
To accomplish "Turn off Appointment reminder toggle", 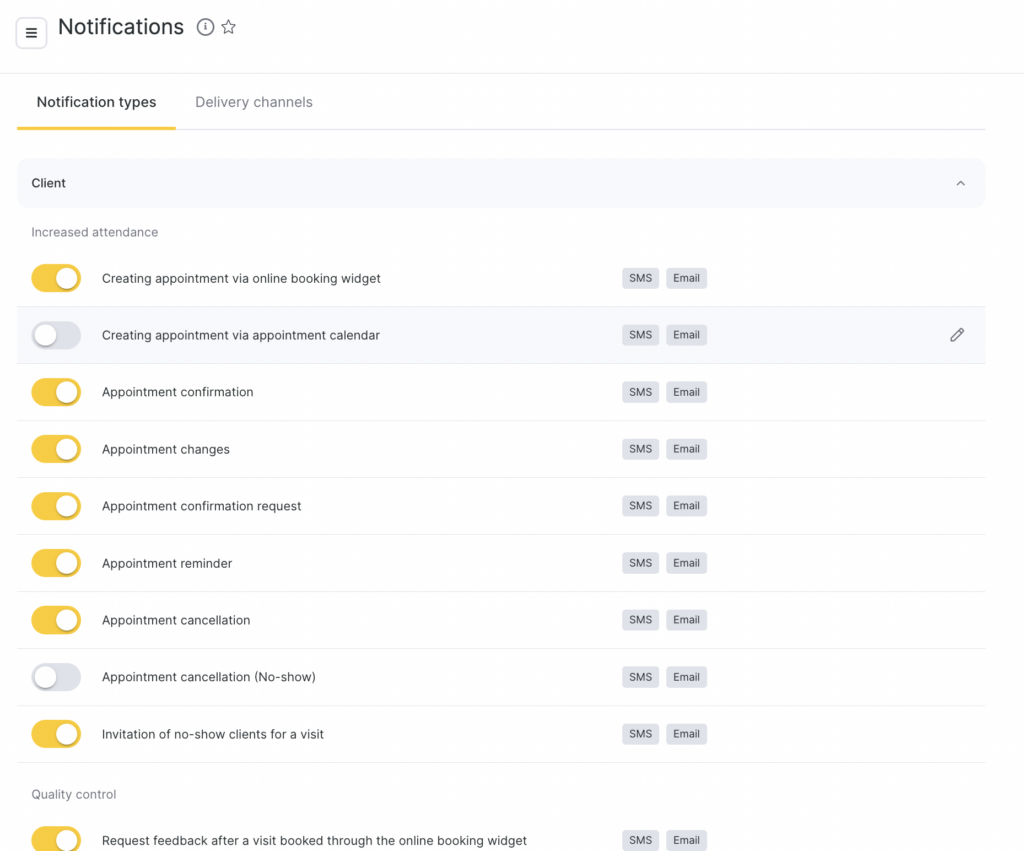I will [x=56, y=563].
